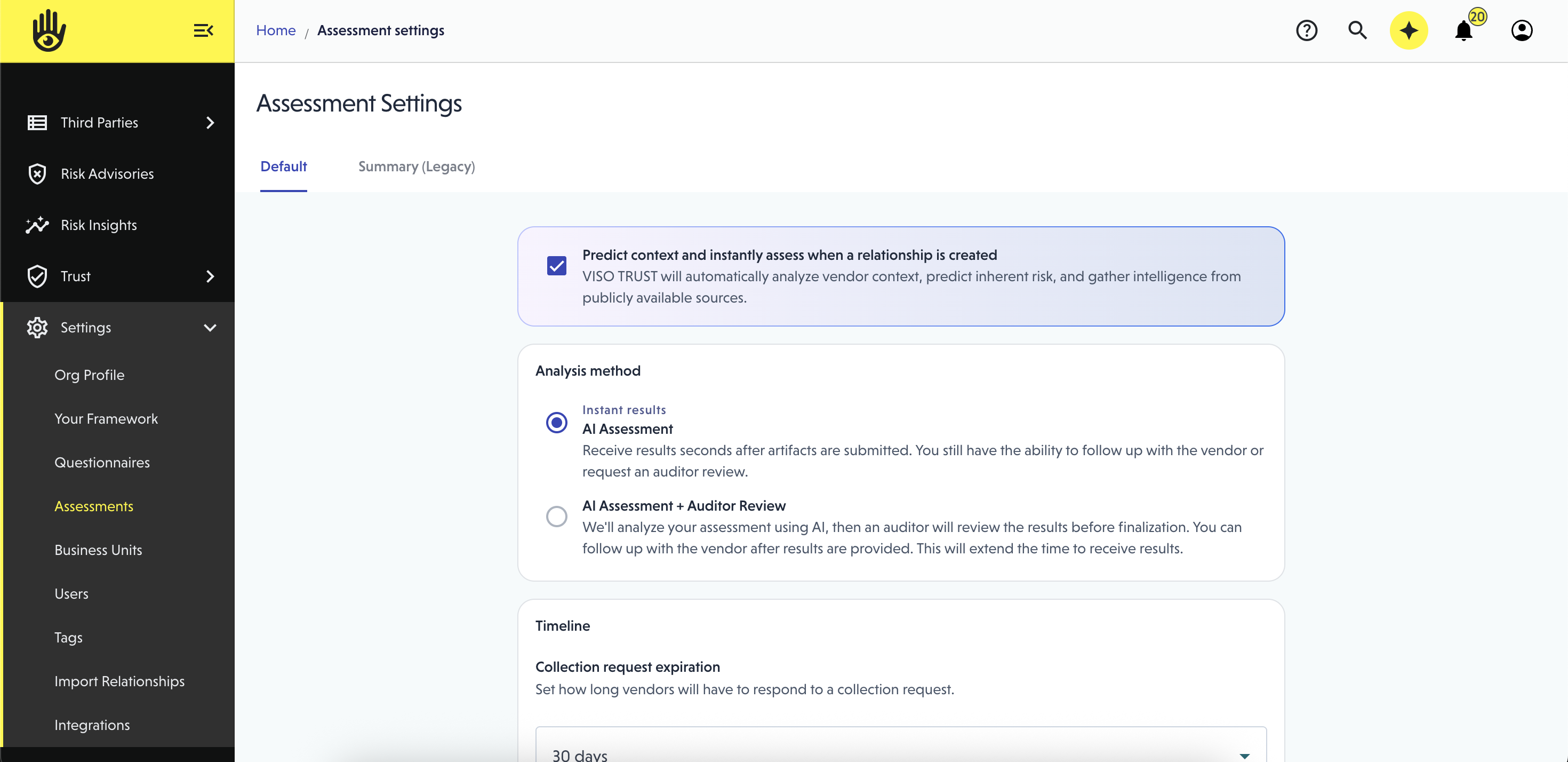The width and height of the screenshot is (1568, 762).
Task: Switch to the Summary (Legacy) tab
Action: pos(417,166)
